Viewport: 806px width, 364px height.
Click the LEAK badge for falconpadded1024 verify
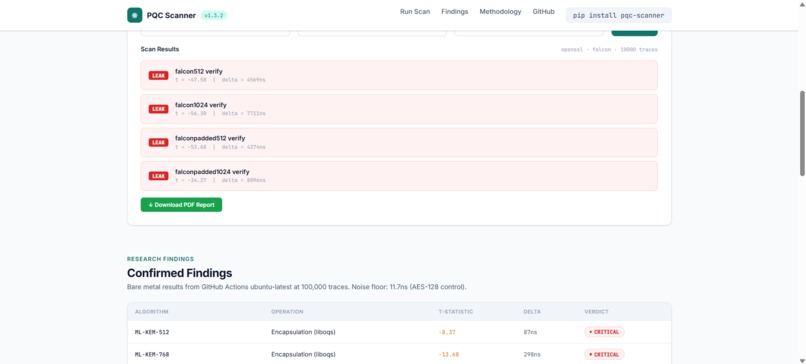click(158, 176)
